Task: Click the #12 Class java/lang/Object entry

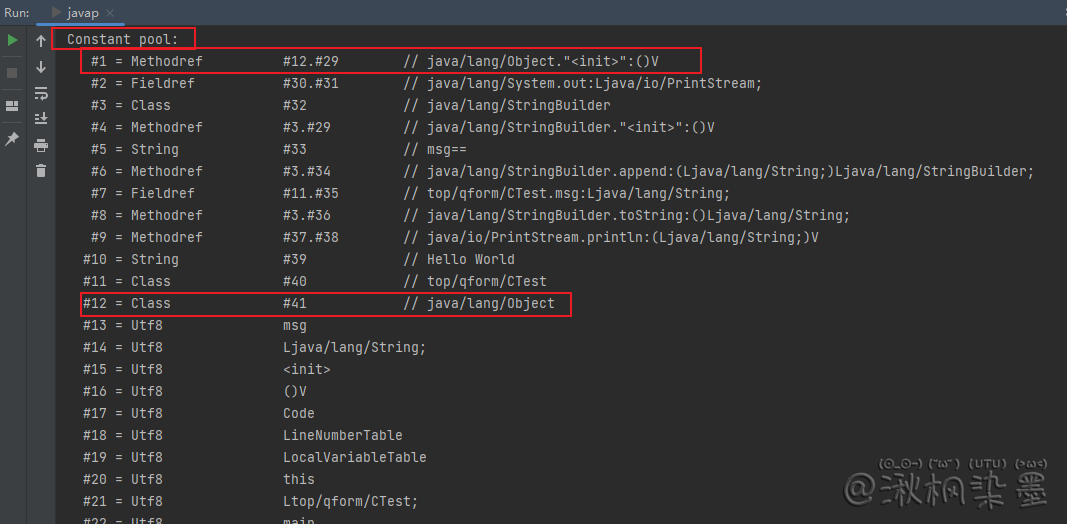Action: pos(326,303)
